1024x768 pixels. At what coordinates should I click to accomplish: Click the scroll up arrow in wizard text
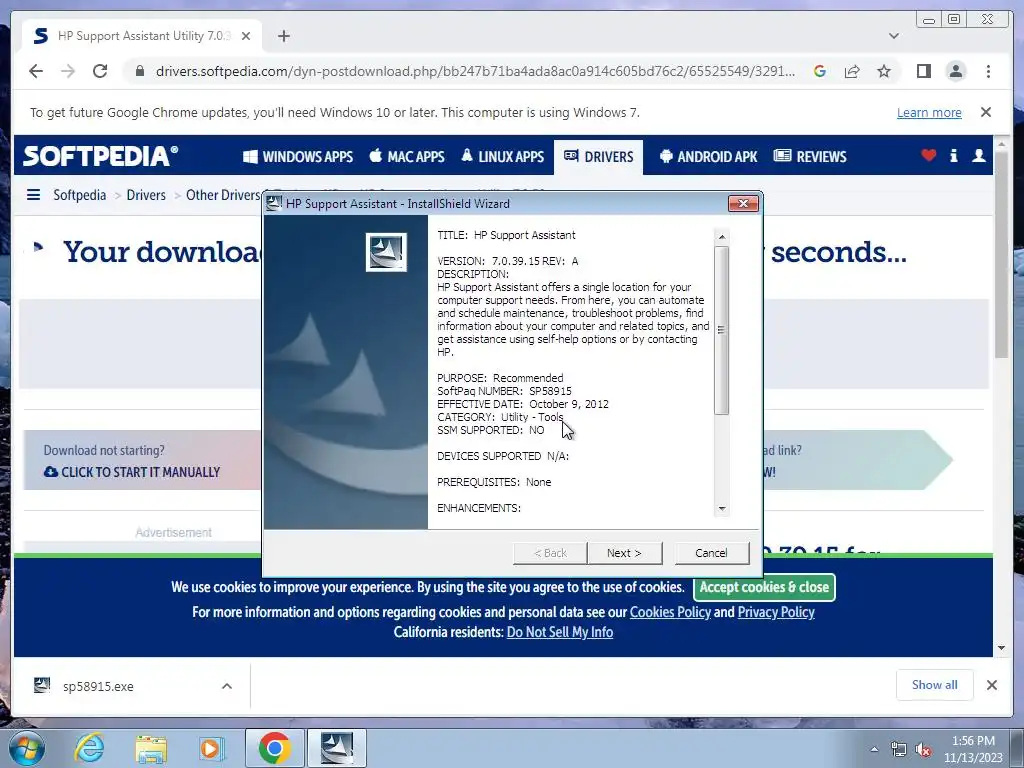click(x=722, y=237)
